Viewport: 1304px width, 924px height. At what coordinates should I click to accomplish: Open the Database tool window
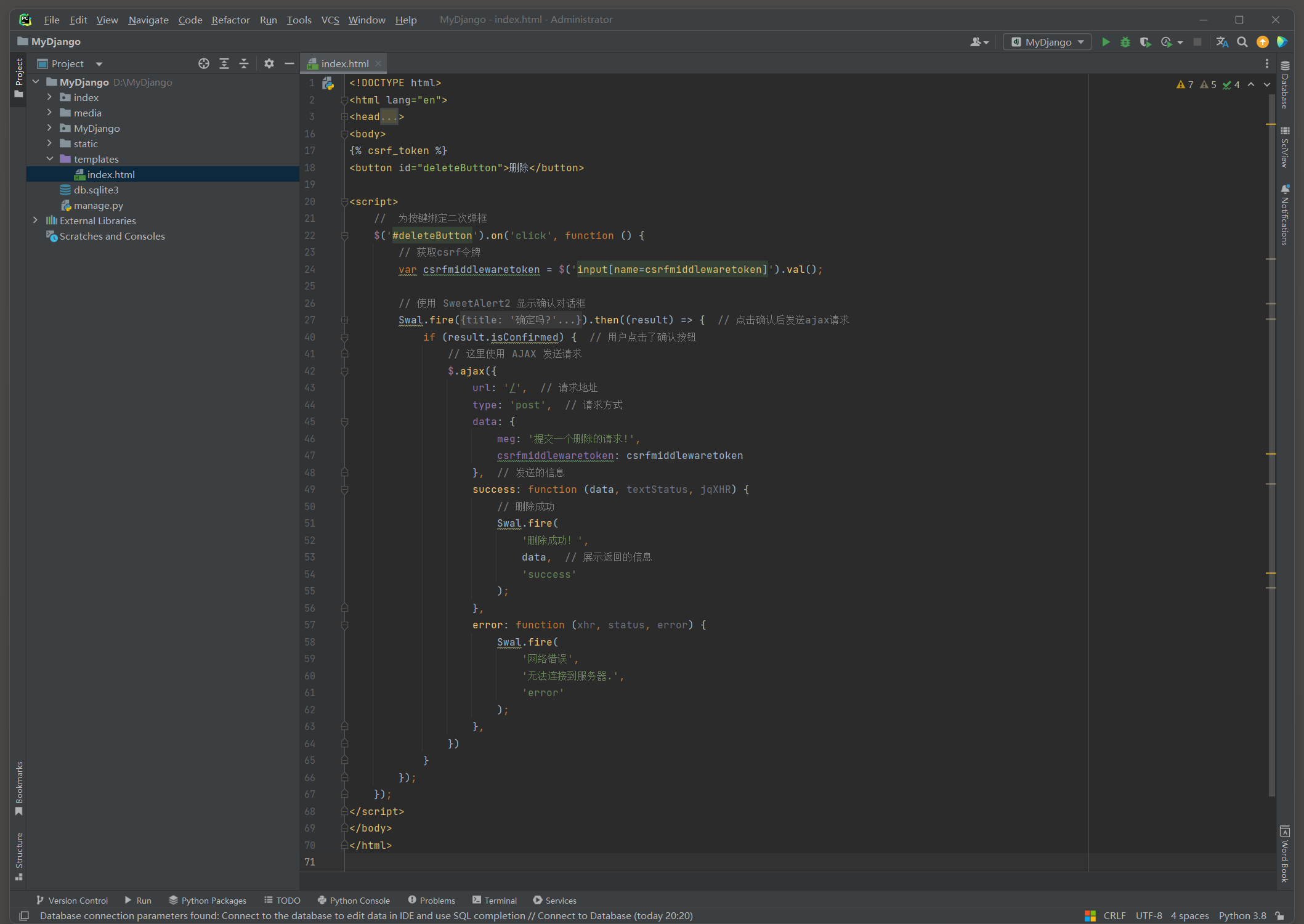[x=1285, y=84]
